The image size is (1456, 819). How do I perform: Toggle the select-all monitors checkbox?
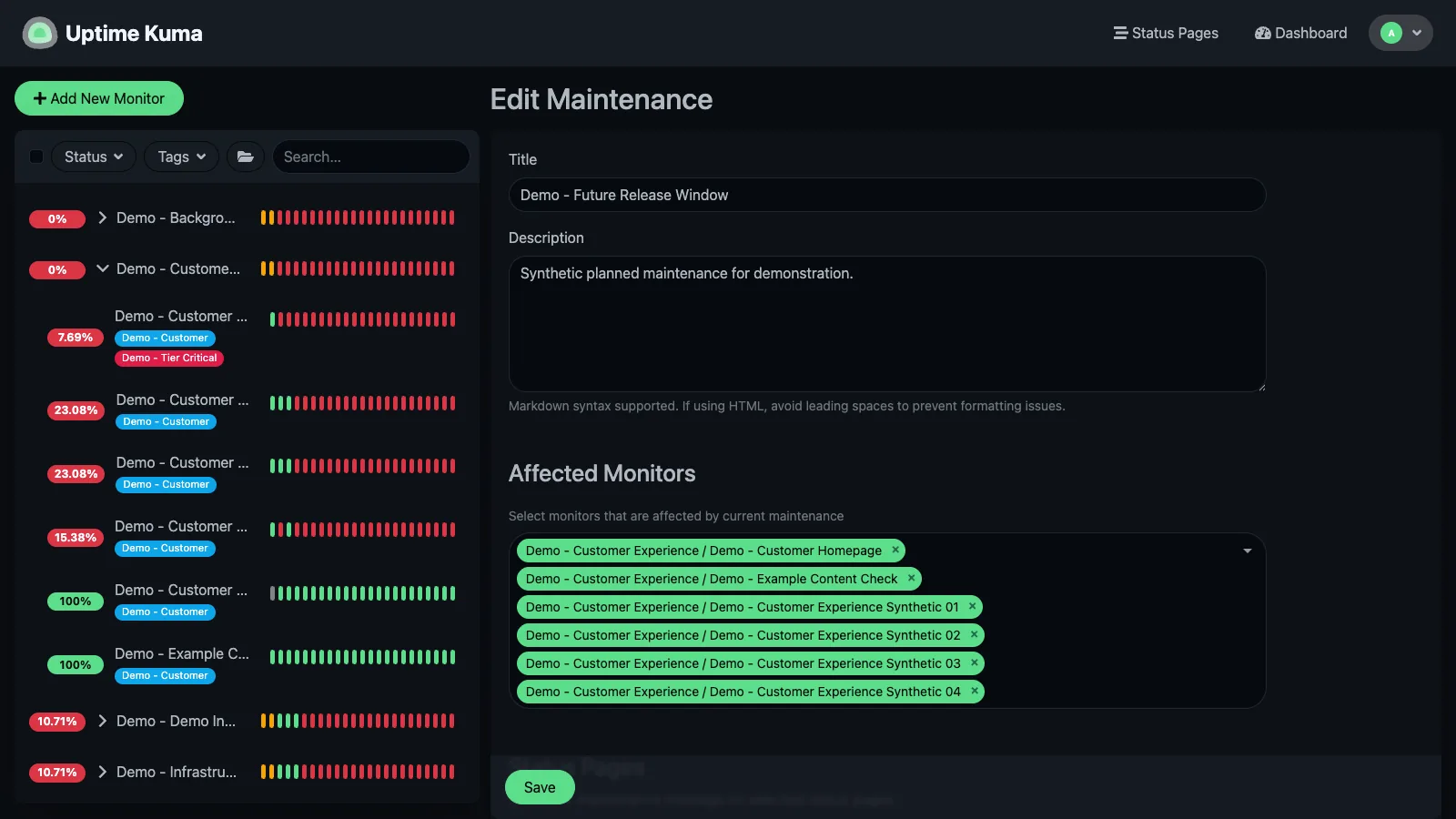point(36,157)
